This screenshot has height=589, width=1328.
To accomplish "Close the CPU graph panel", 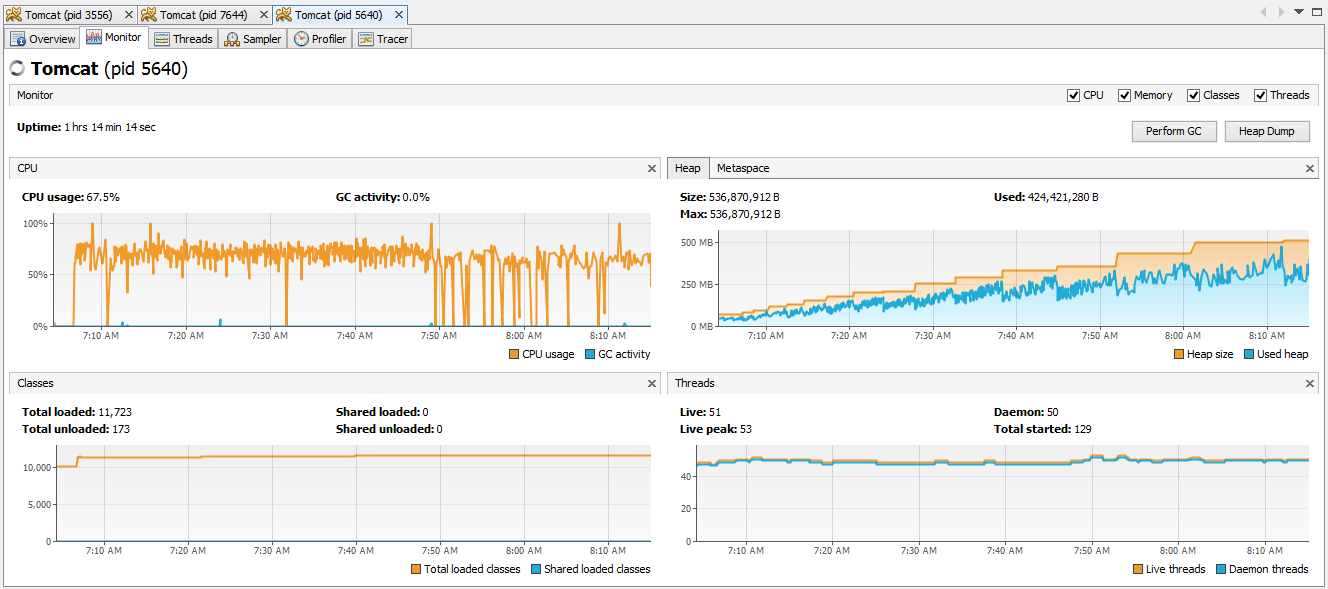I will click(x=652, y=169).
